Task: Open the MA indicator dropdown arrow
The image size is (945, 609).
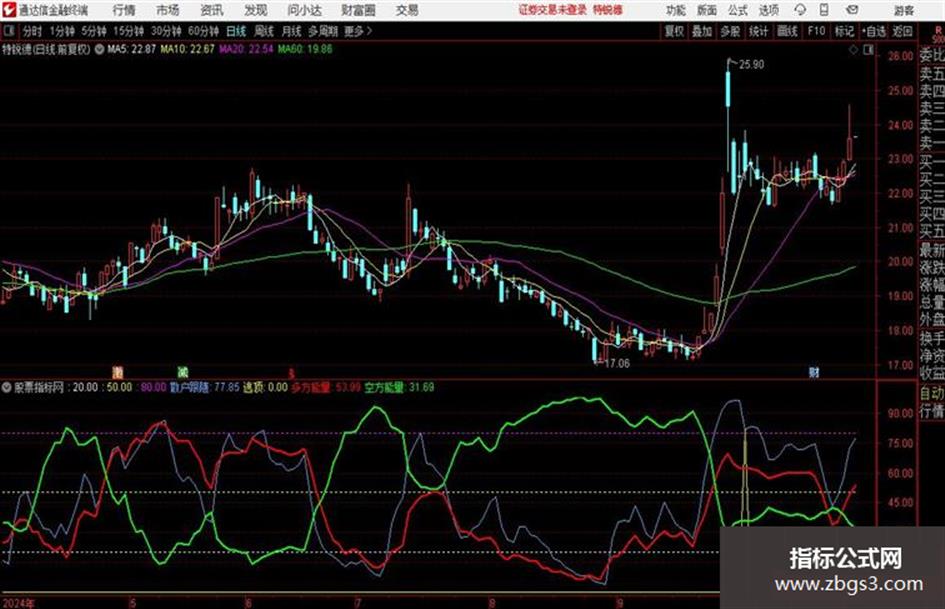Action: (99, 49)
